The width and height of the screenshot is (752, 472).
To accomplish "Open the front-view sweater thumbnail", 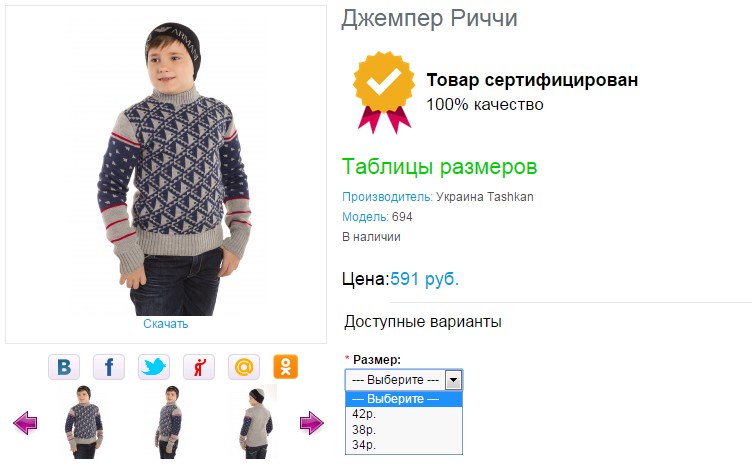I will 84,422.
